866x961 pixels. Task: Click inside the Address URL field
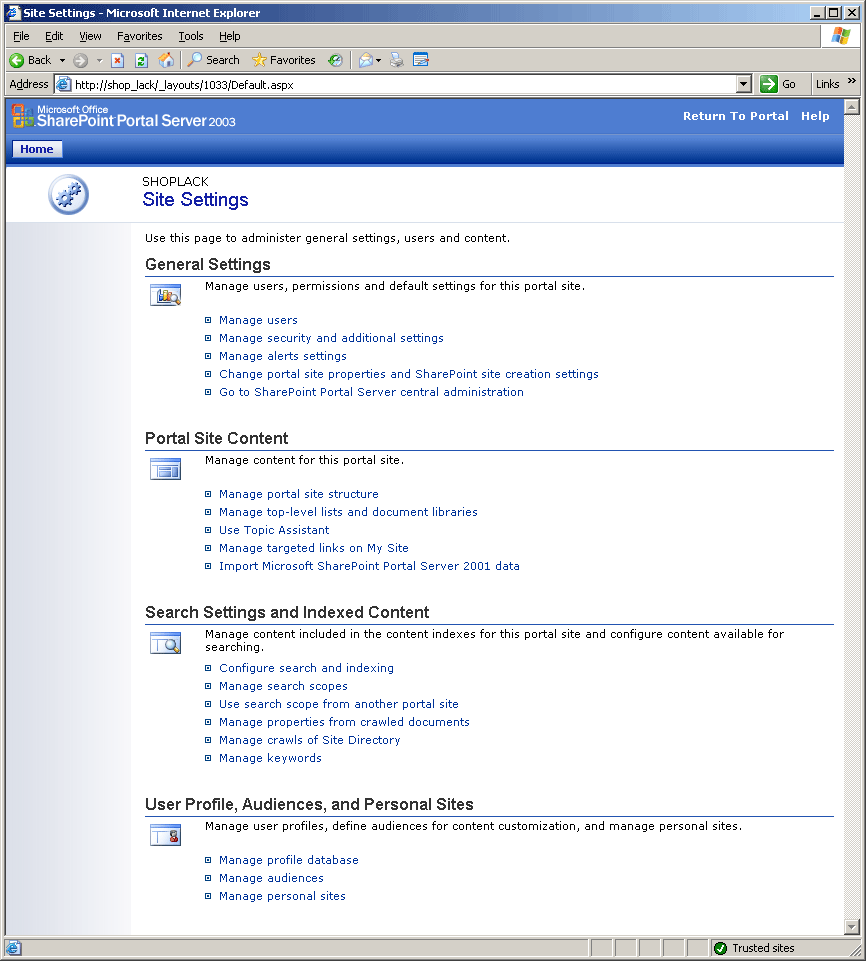pos(402,85)
